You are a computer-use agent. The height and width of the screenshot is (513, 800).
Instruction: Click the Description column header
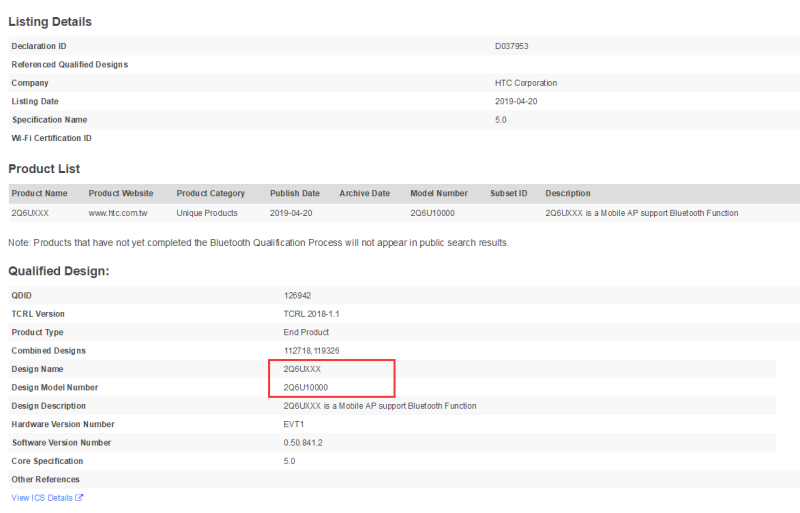click(x=568, y=193)
